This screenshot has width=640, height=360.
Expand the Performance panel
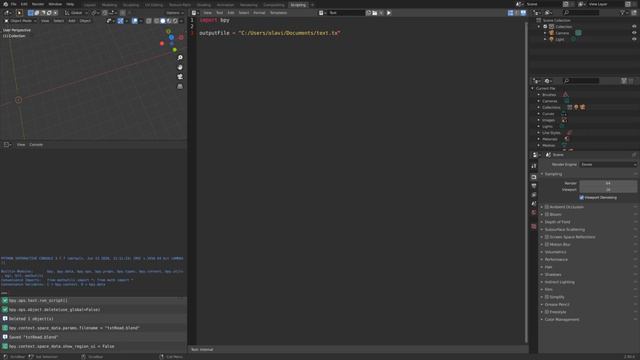pyautogui.click(x=556, y=259)
